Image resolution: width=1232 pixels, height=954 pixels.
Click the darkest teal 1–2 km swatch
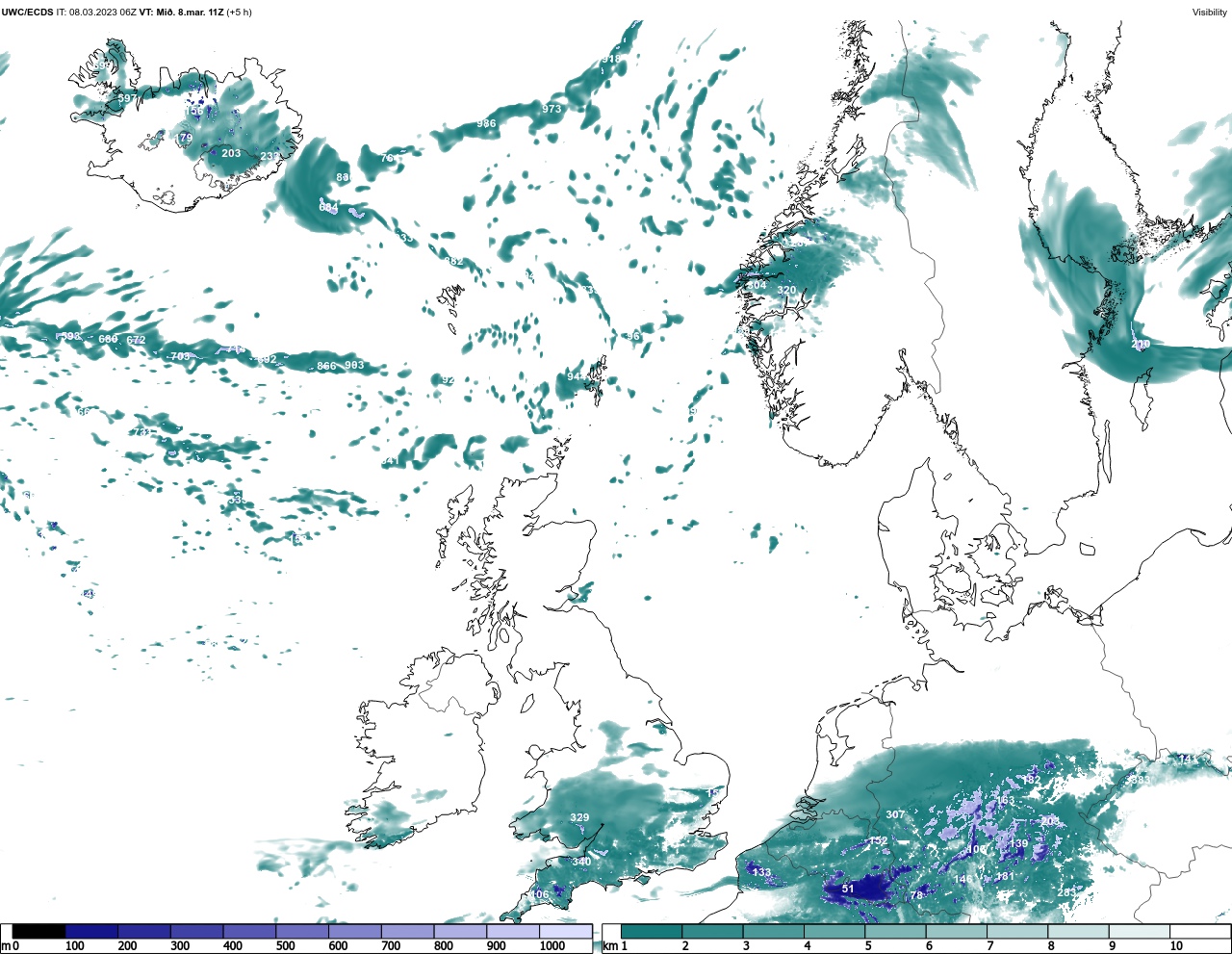click(x=652, y=932)
